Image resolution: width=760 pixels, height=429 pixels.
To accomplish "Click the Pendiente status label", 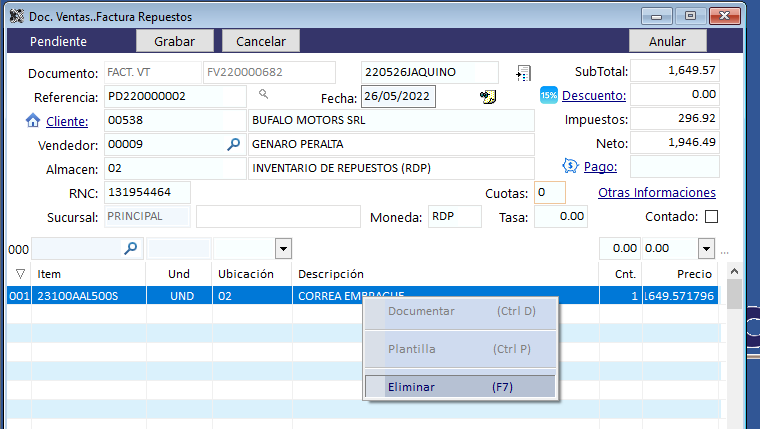I will (x=58, y=41).
